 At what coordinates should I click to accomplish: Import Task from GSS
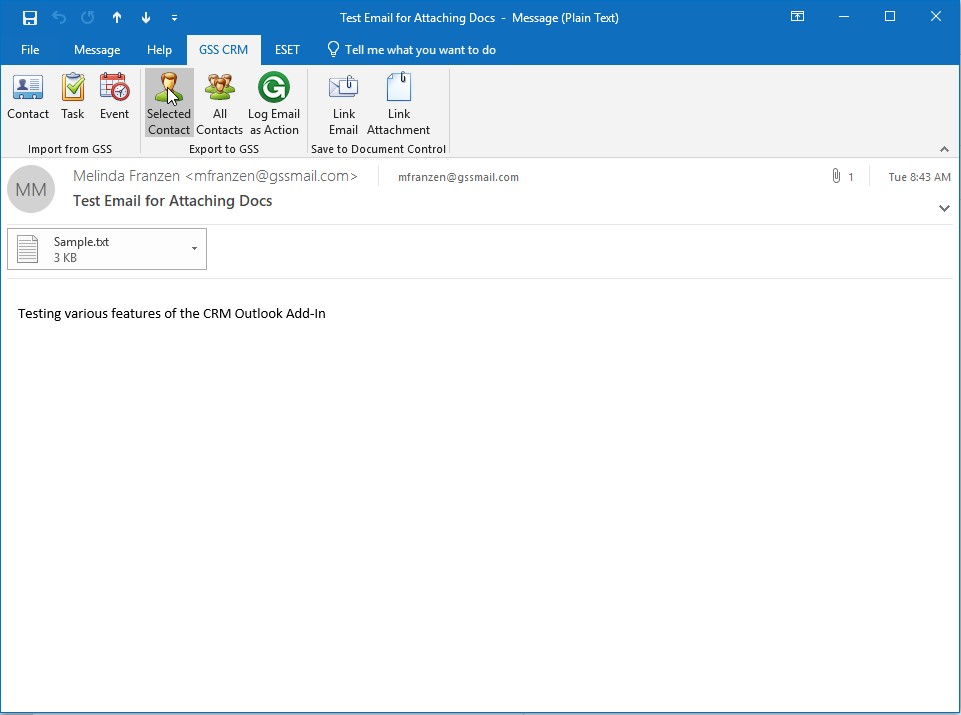coord(72,97)
